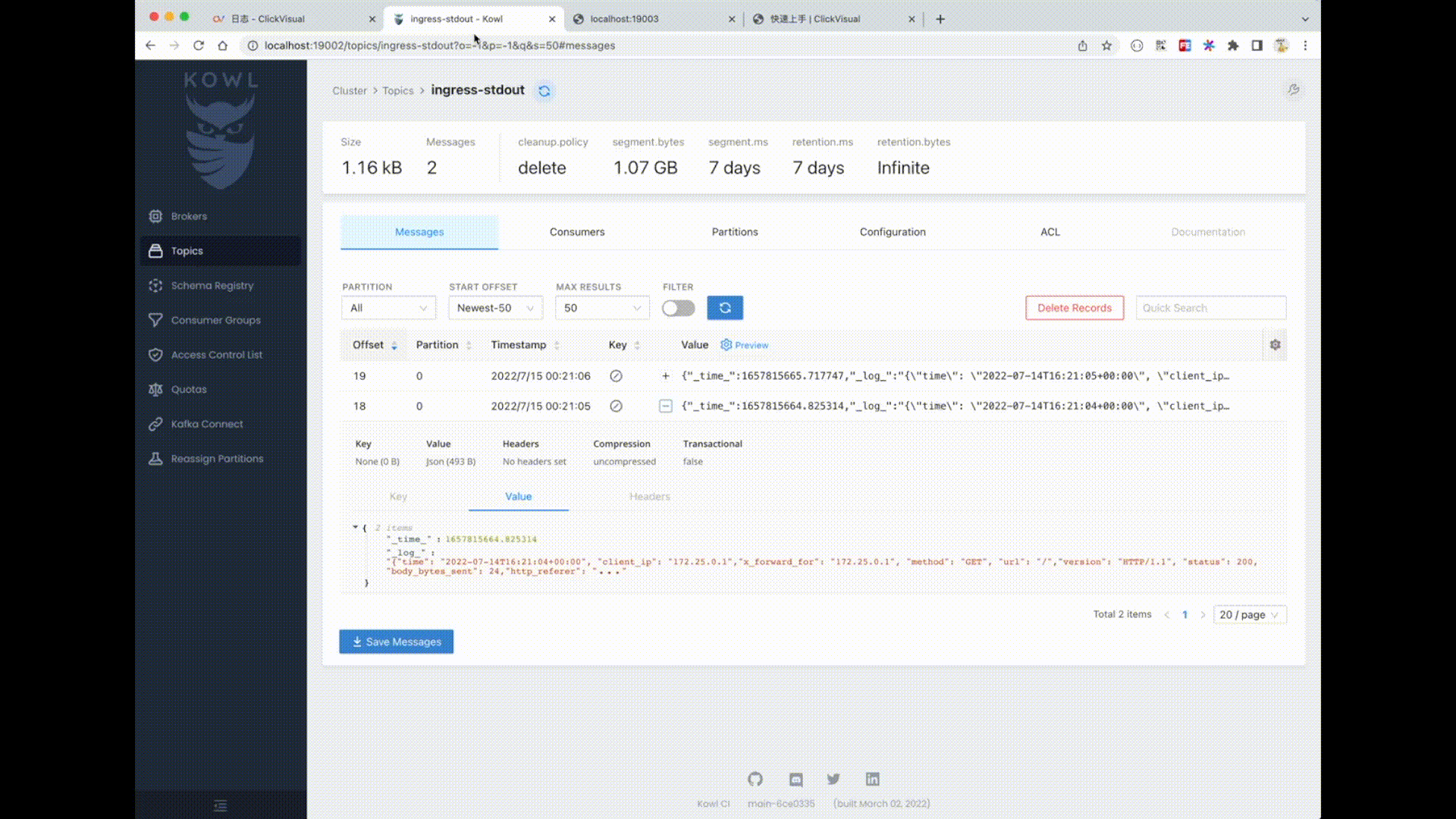Open Preview settings next to Value
This screenshot has width=1456, height=819.
point(744,345)
